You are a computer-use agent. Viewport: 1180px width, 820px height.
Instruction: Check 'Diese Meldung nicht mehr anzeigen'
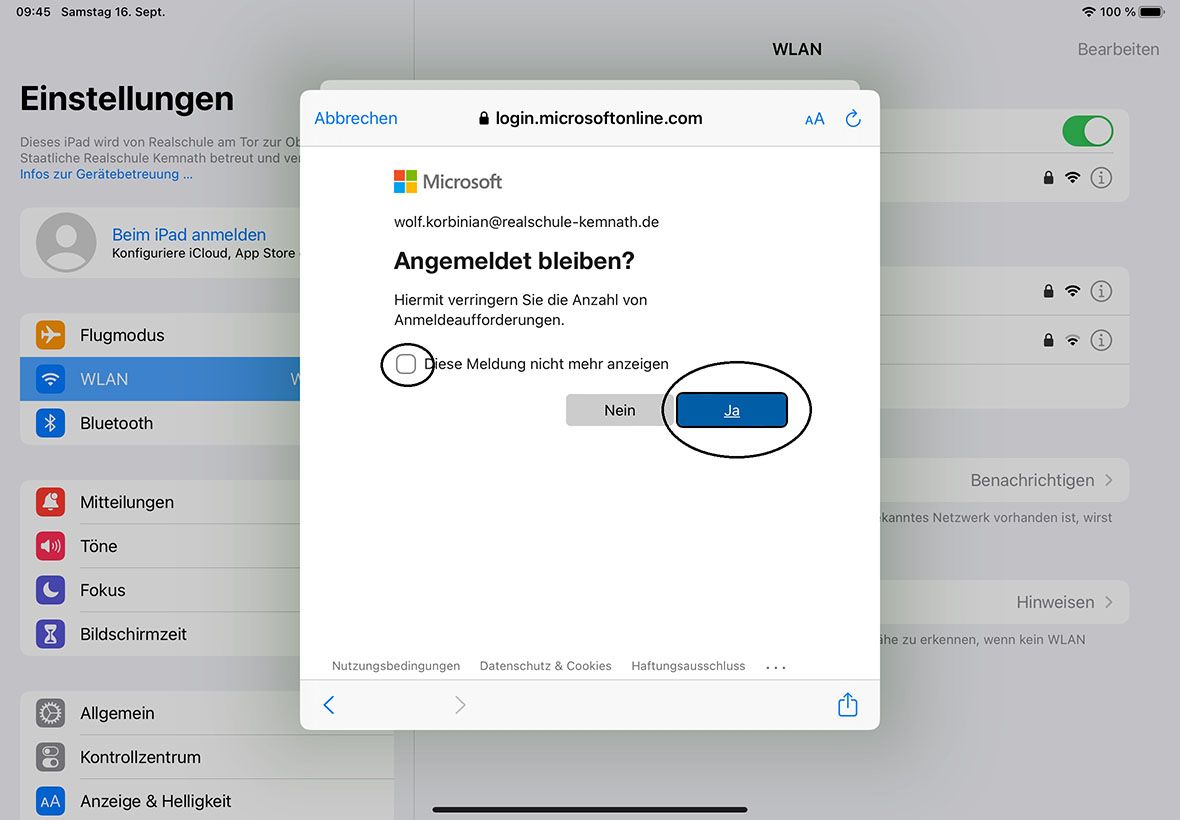click(406, 364)
